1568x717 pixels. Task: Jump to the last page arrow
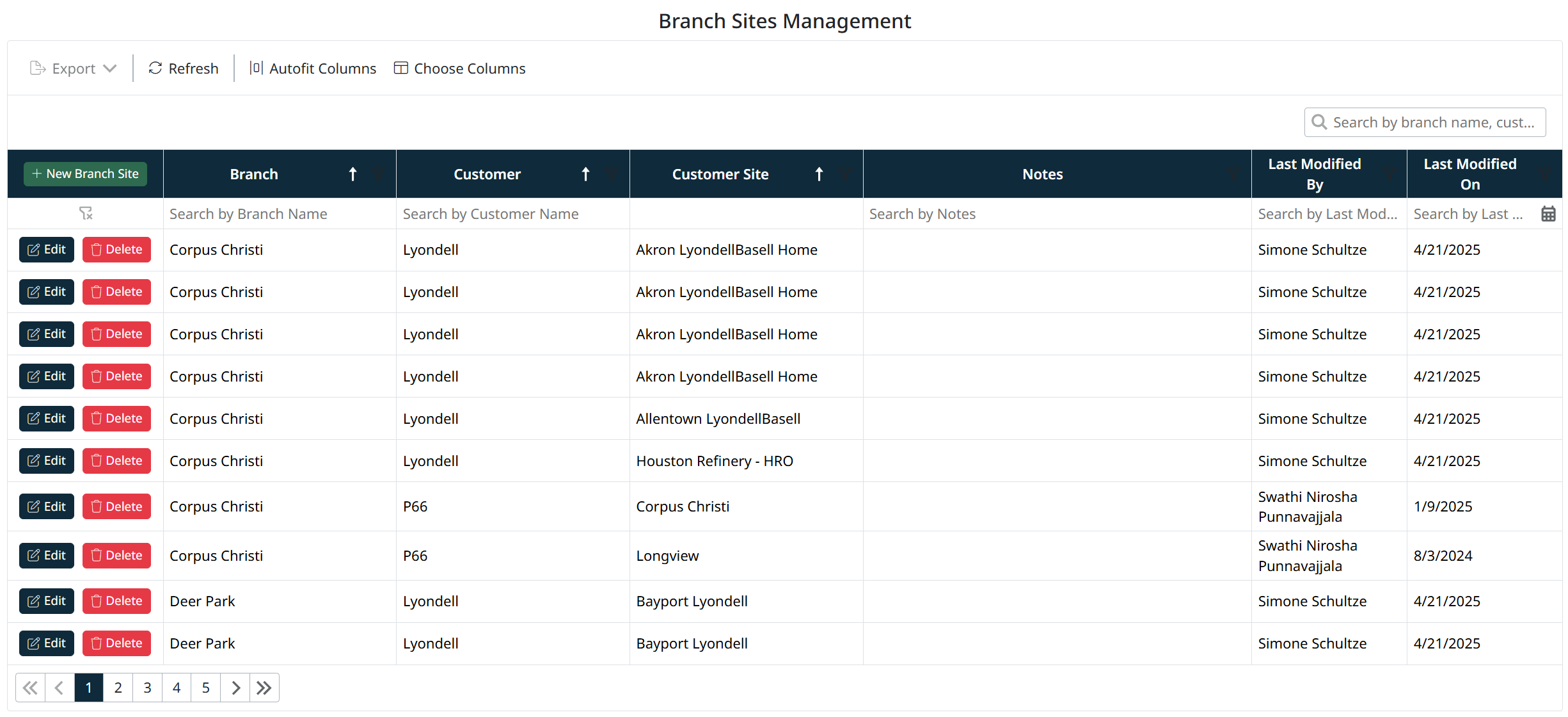click(264, 688)
